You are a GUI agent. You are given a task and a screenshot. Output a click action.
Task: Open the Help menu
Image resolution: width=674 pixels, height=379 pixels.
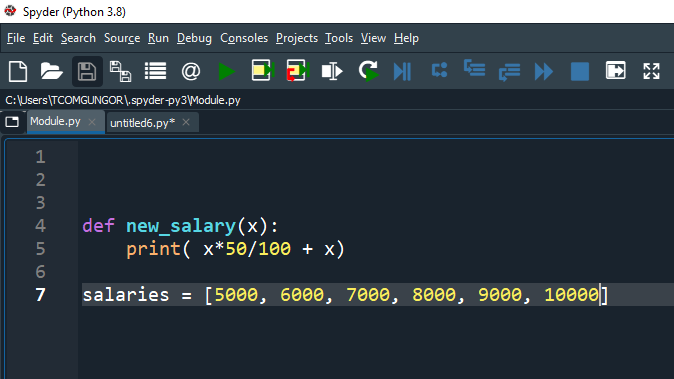click(x=406, y=38)
